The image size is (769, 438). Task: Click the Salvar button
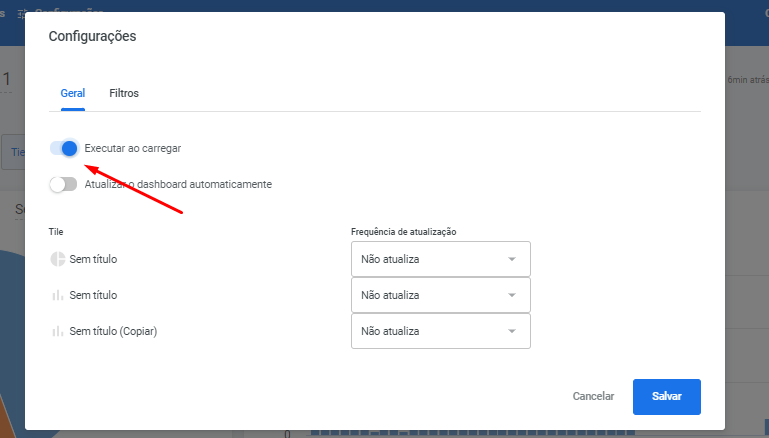pyautogui.click(x=666, y=396)
